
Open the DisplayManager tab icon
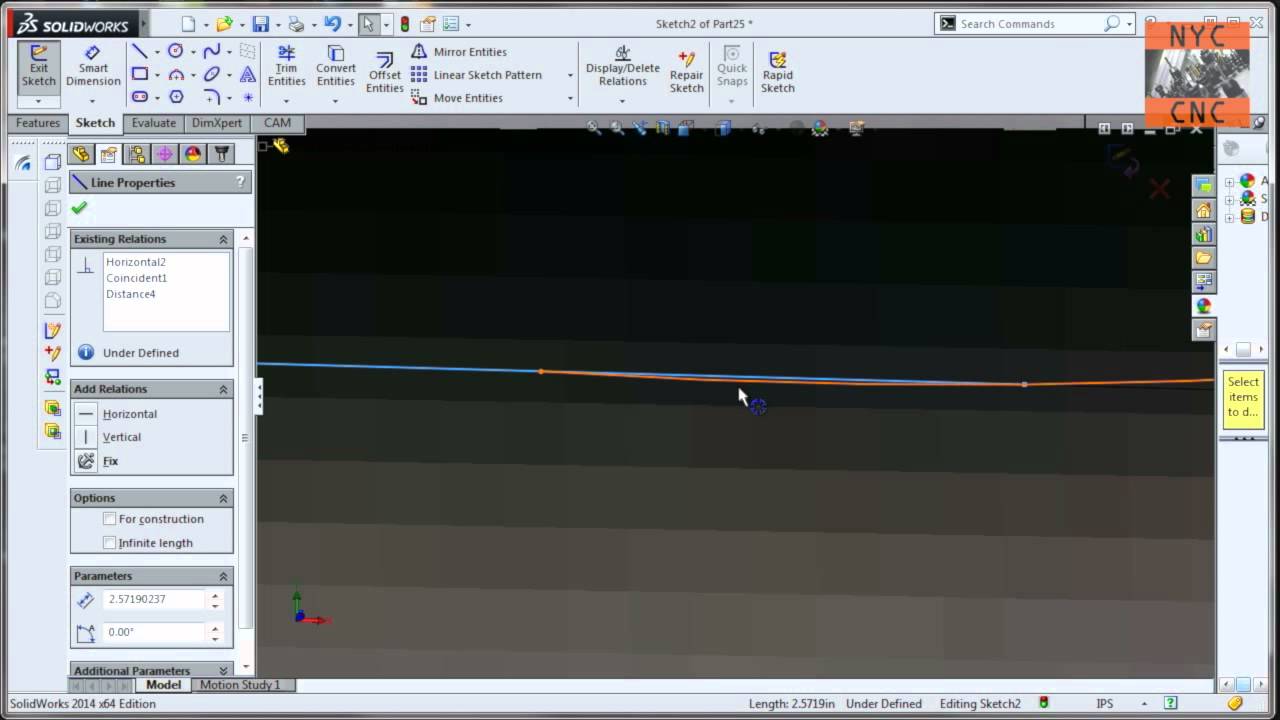coord(193,154)
